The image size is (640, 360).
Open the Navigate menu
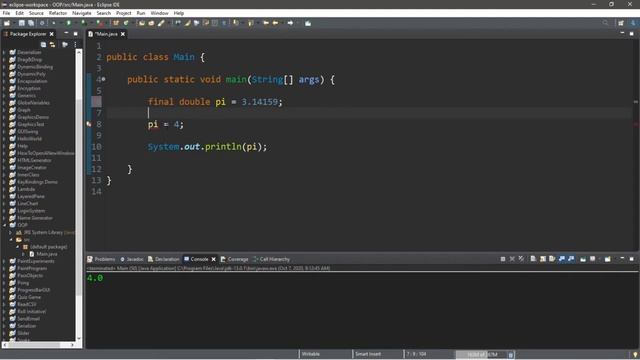82,13
